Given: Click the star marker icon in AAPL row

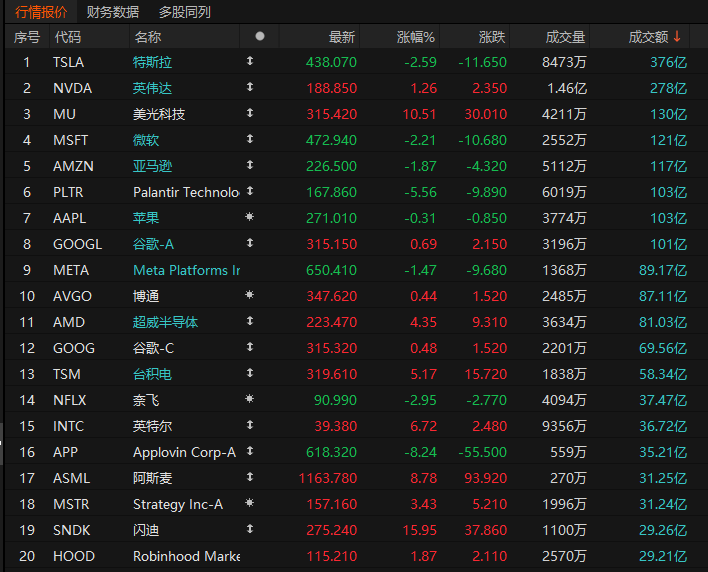Looking at the screenshot, I should [x=249, y=217].
